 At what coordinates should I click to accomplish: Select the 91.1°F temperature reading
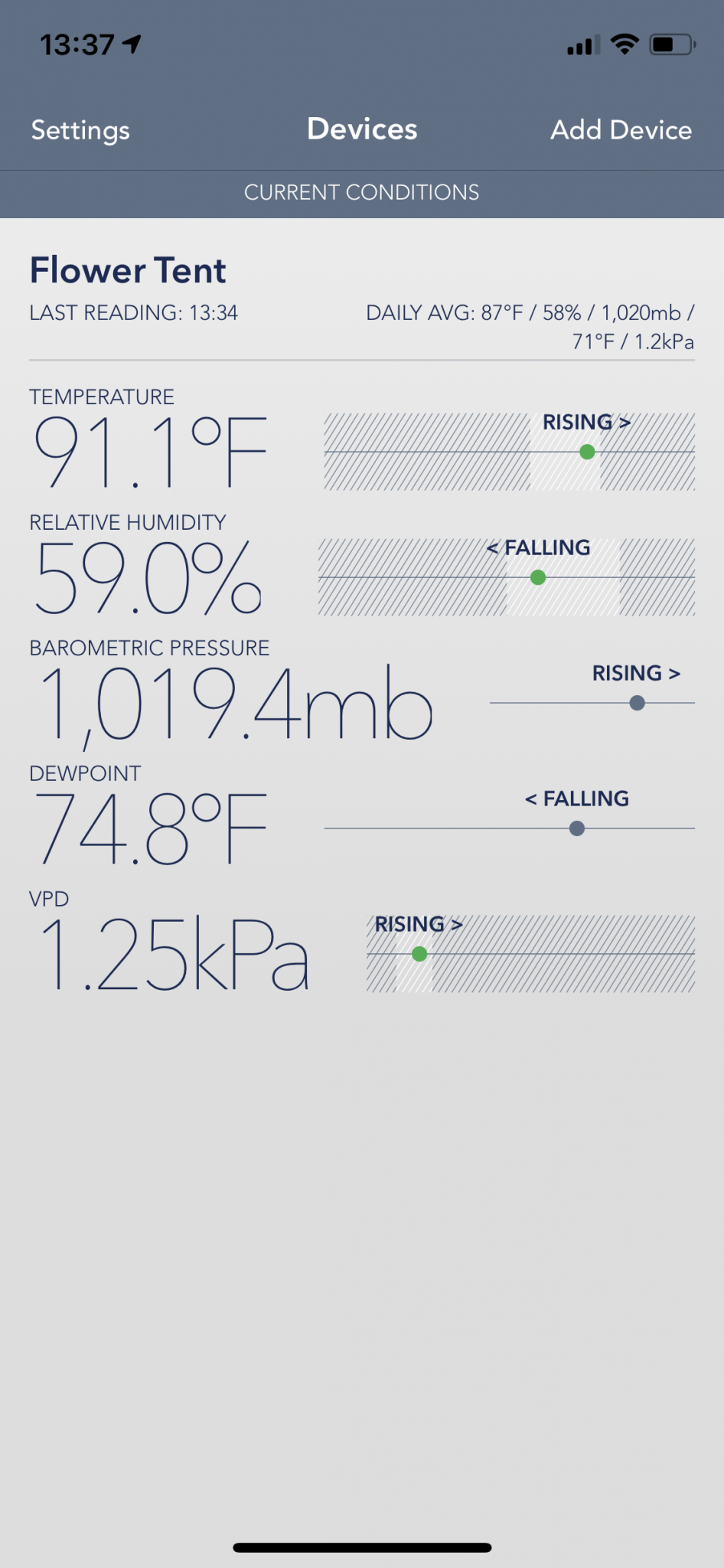coord(151,452)
